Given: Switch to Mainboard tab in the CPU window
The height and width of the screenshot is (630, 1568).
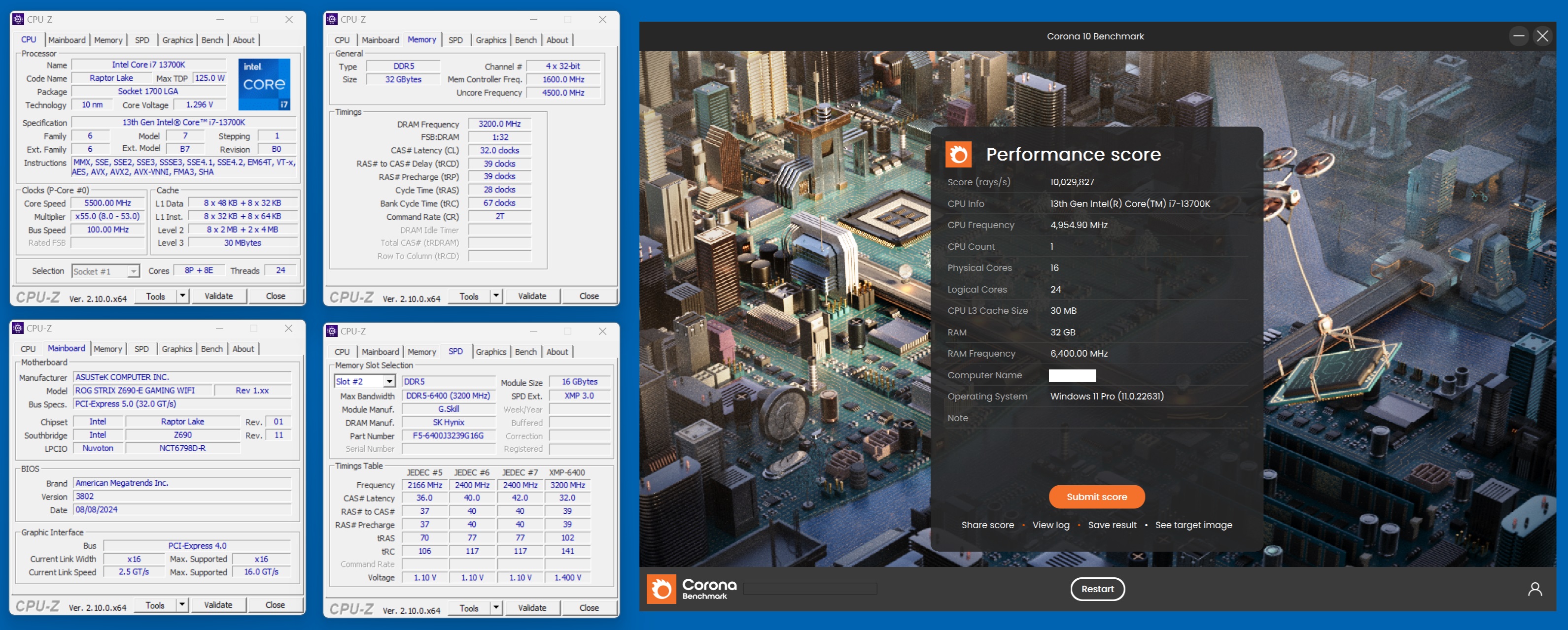Looking at the screenshot, I should click(x=67, y=40).
